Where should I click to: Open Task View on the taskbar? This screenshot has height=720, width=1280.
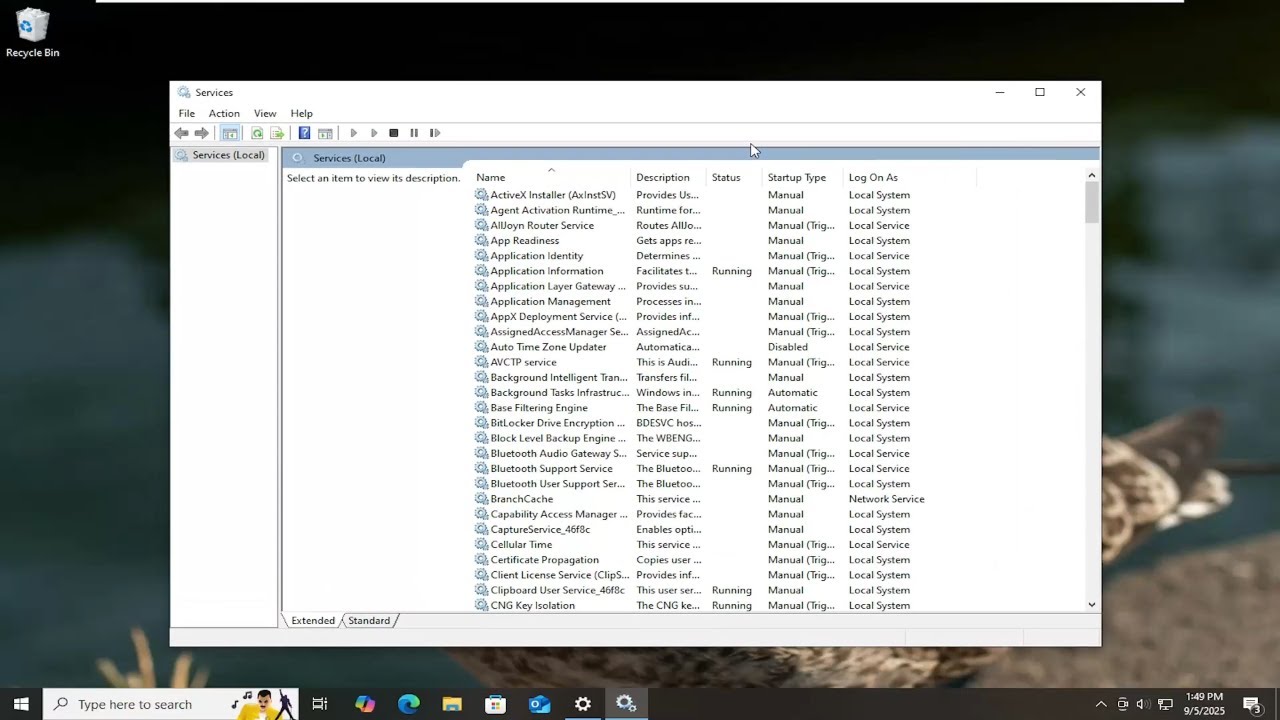320,704
